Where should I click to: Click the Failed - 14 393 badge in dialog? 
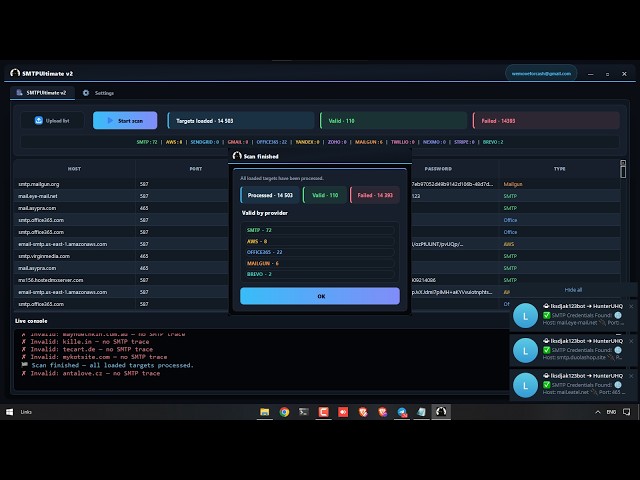(x=375, y=195)
